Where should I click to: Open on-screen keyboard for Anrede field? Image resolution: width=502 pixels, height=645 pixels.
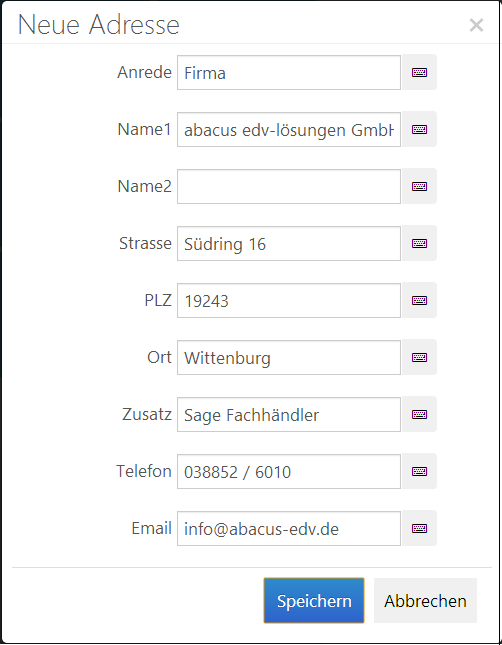pos(419,72)
